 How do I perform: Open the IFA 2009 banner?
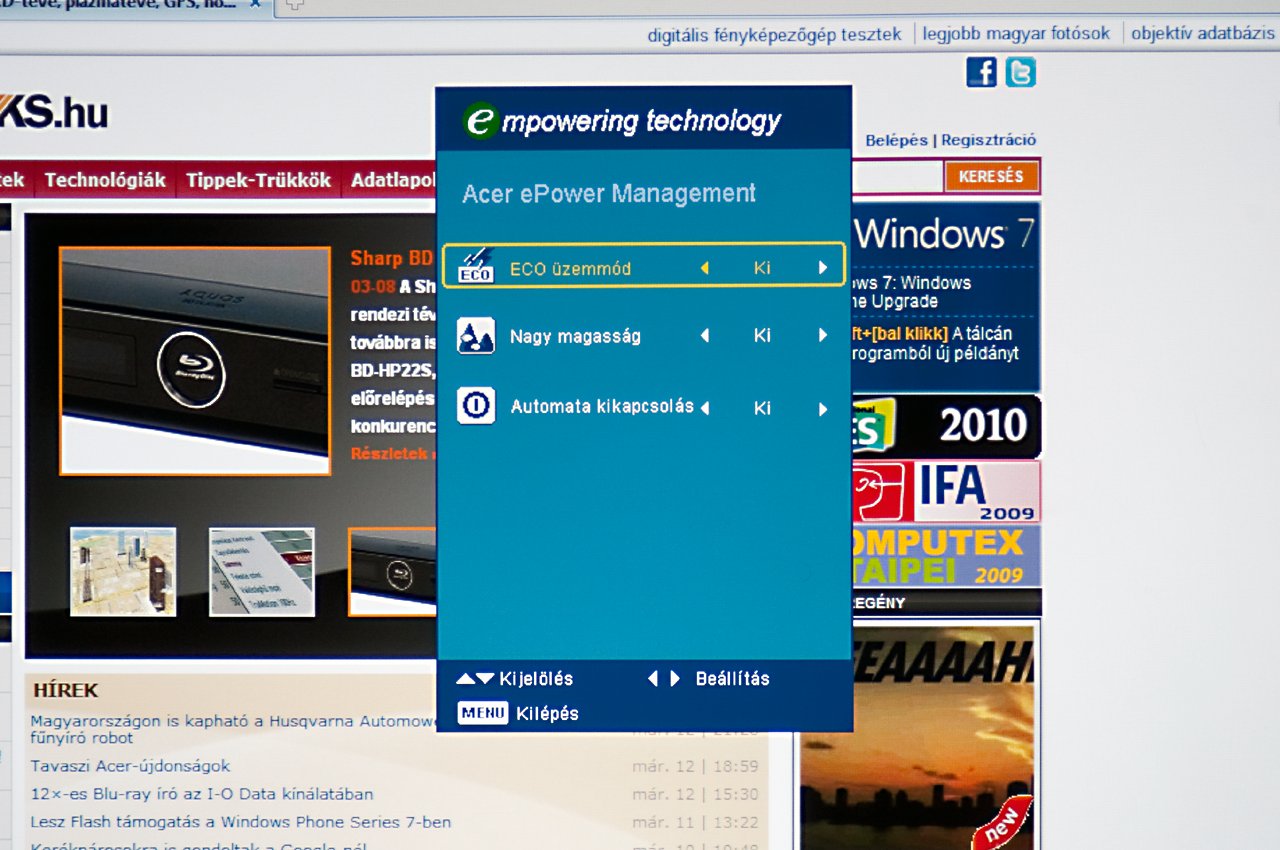click(x=945, y=491)
